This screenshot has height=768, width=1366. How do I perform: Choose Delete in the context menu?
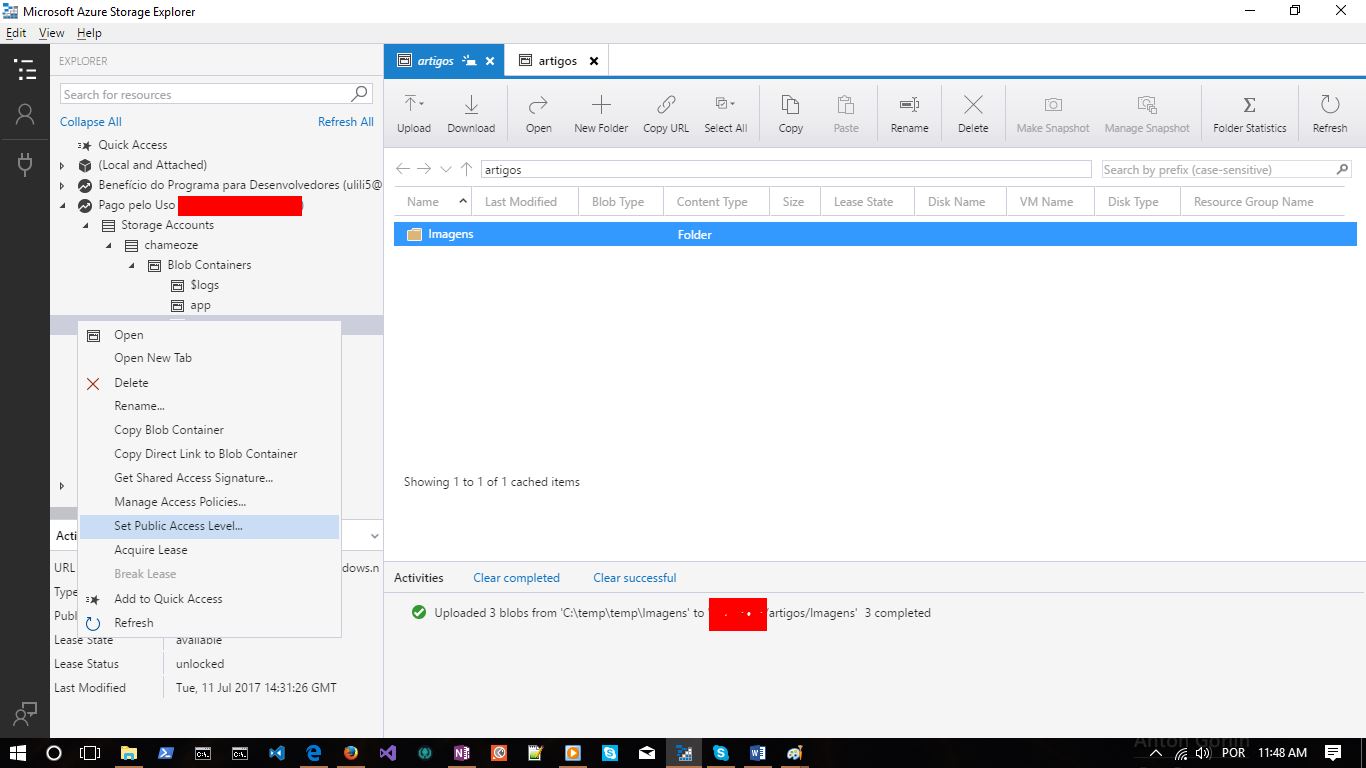pyautogui.click(x=210, y=383)
